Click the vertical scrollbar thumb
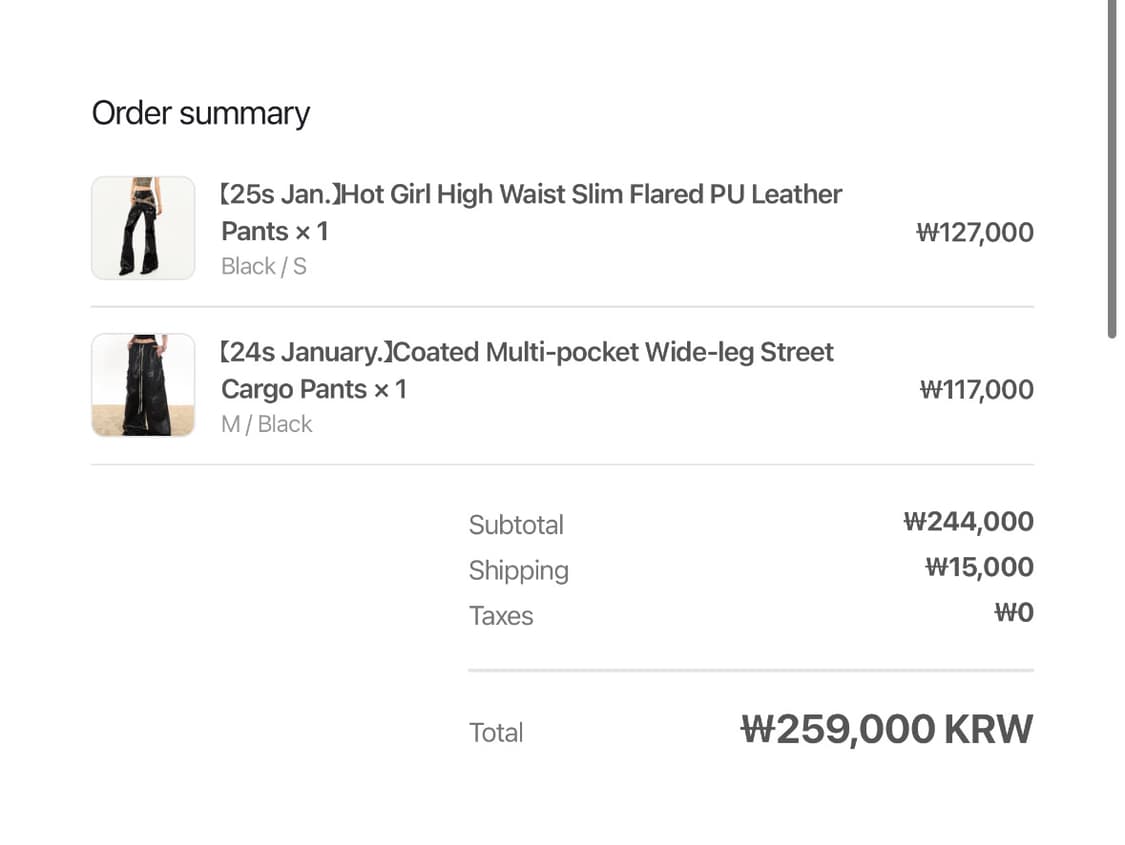Image resolution: width=1125 pixels, height=845 pixels. pos(1112,170)
